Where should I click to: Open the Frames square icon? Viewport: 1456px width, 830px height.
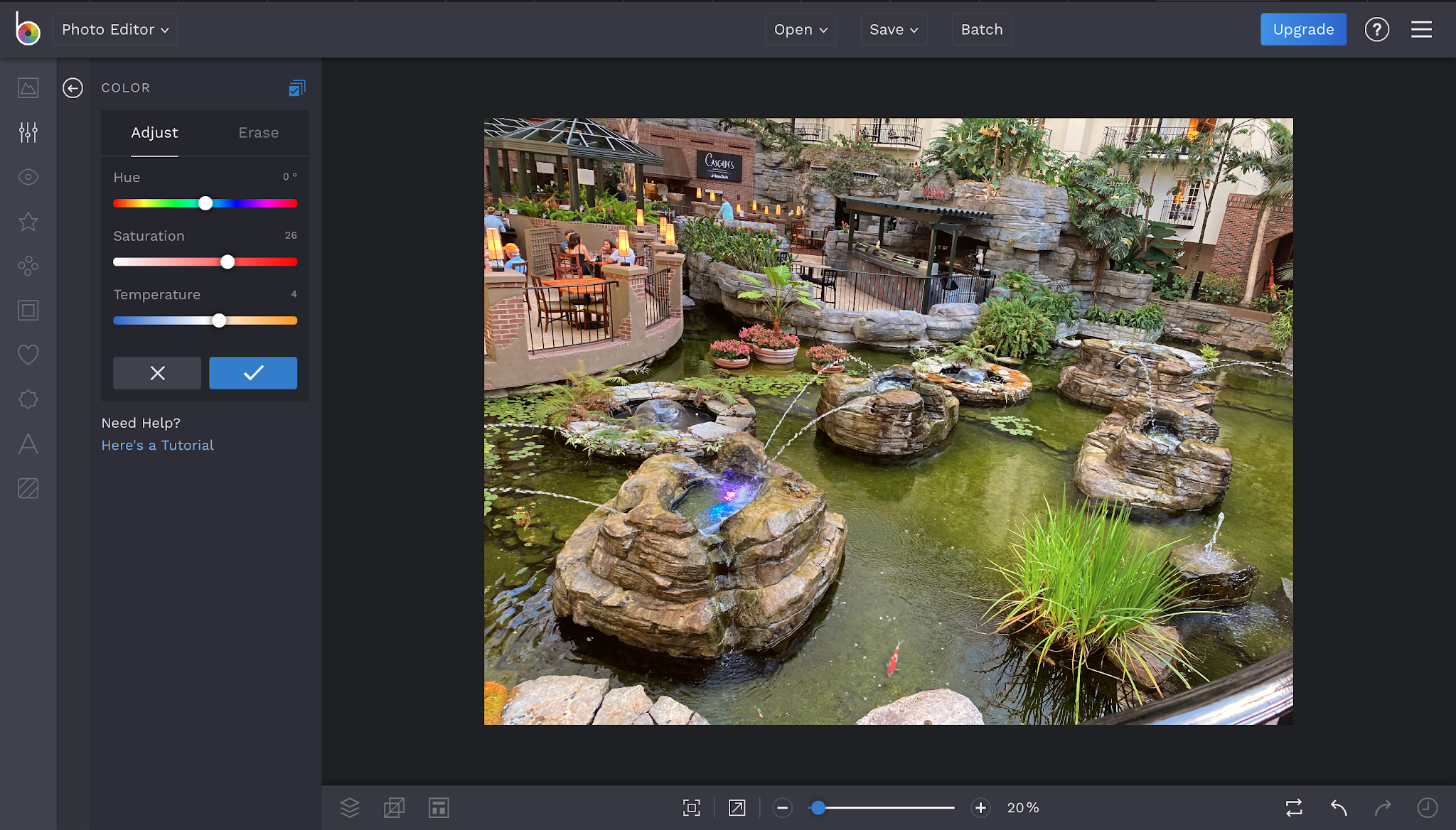click(28, 311)
